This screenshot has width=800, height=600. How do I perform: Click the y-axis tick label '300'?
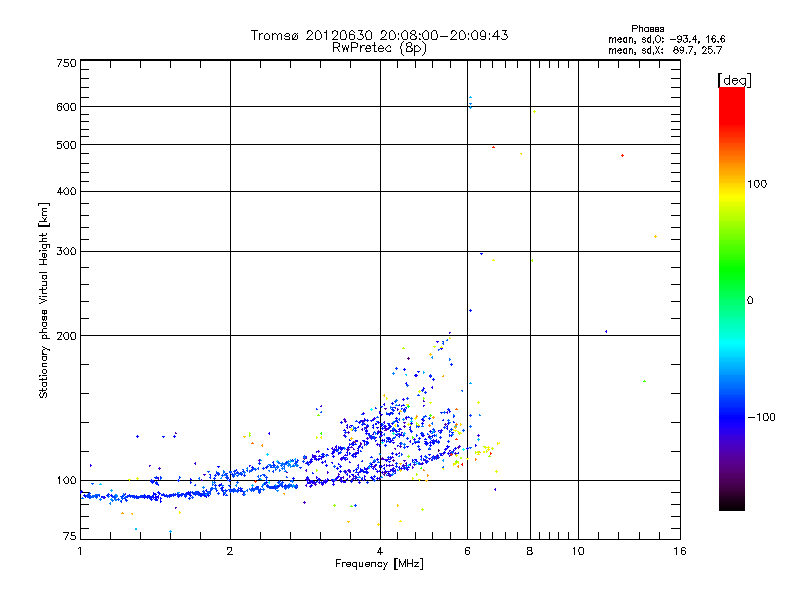point(66,252)
